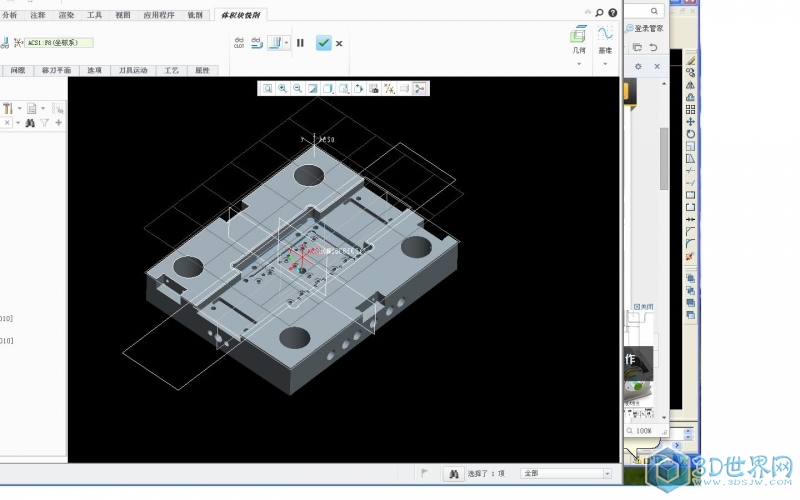Switch to the 铣削 ribbon tab
The image size is (800, 500).
tap(195, 15)
